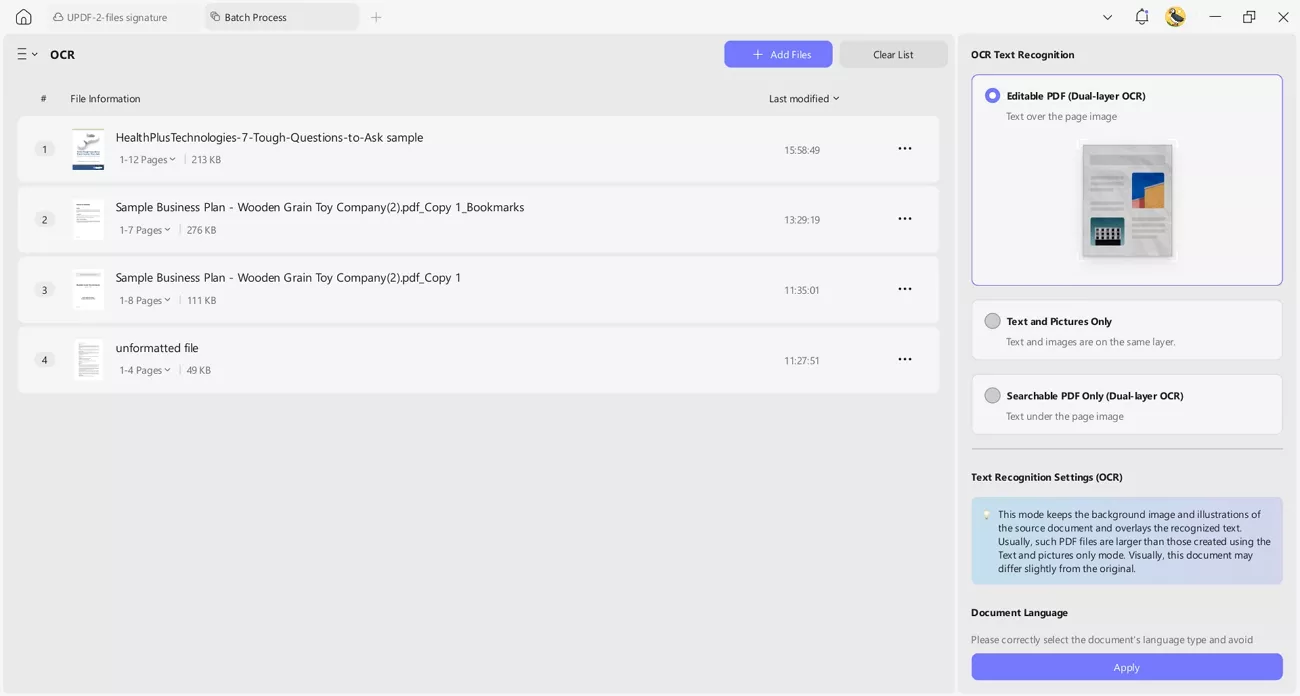Open the tab list dropdown arrow
This screenshot has width=1300, height=696.
click(1107, 17)
